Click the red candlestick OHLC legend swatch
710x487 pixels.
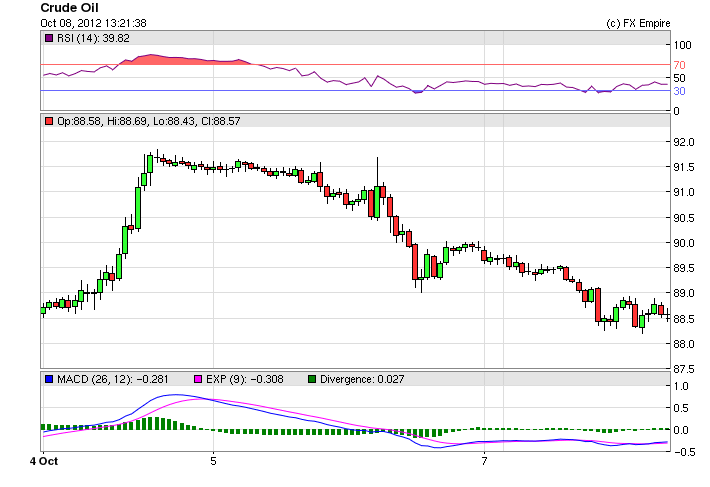click(x=49, y=121)
